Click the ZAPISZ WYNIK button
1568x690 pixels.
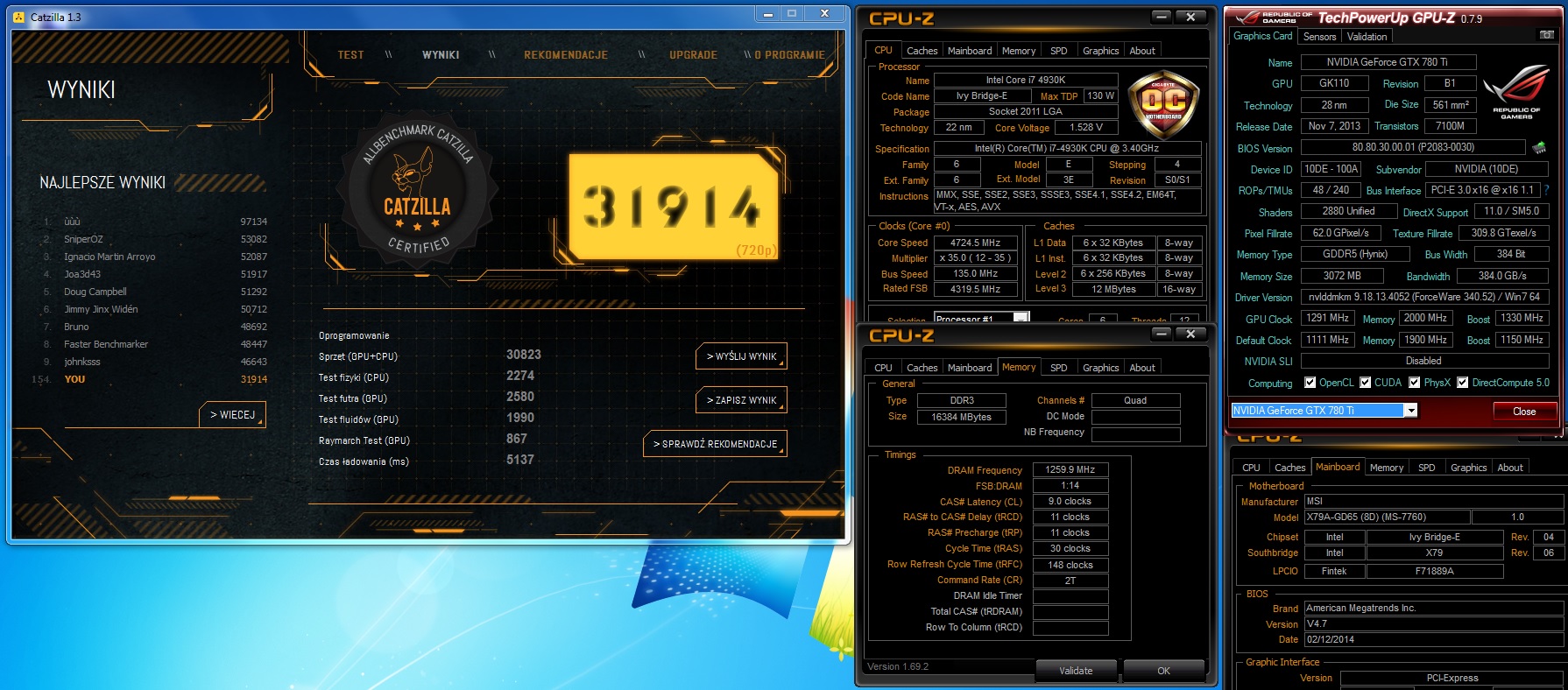(x=741, y=400)
